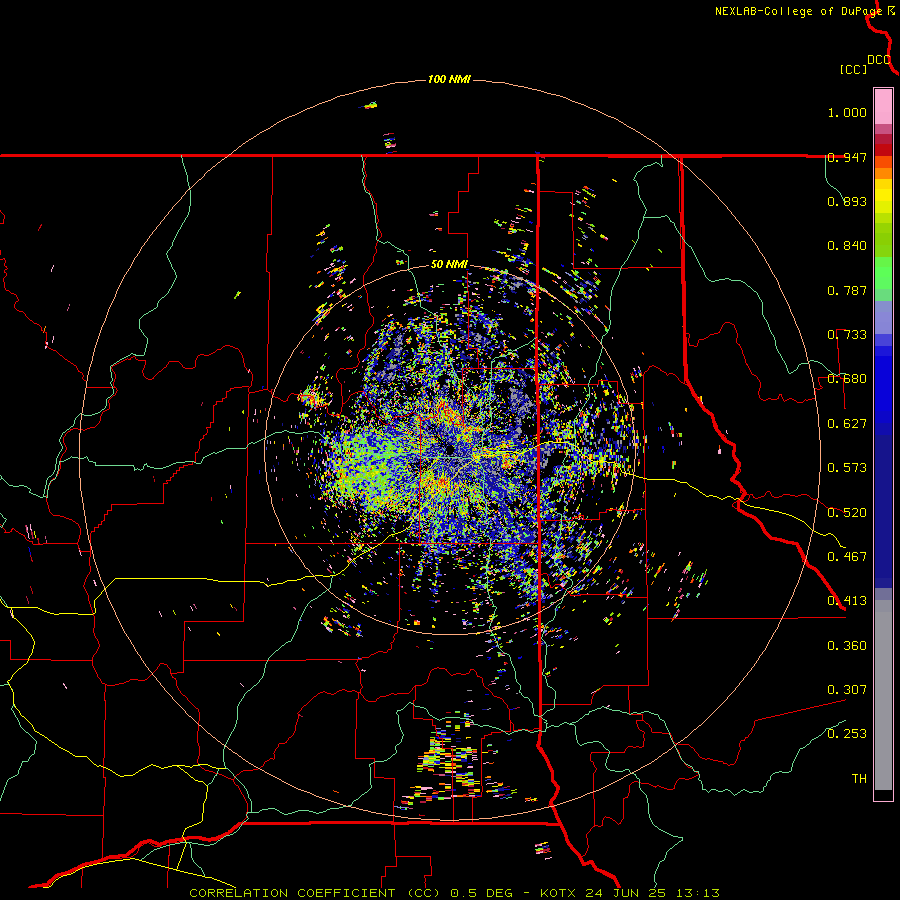Click the Correlation Coefficient caption at bottom
Image resolution: width=900 pixels, height=900 pixels.
tap(454, 893)
